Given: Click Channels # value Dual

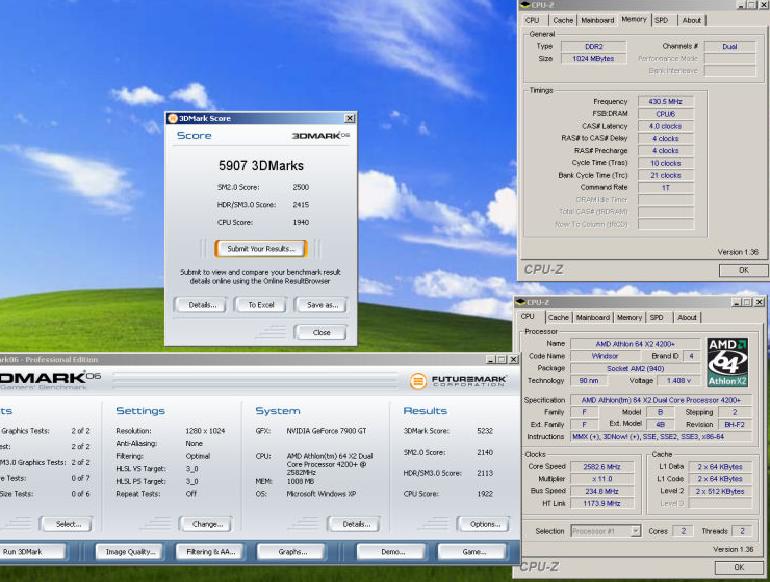Looking at the screenshot, I should pos(730,47).
